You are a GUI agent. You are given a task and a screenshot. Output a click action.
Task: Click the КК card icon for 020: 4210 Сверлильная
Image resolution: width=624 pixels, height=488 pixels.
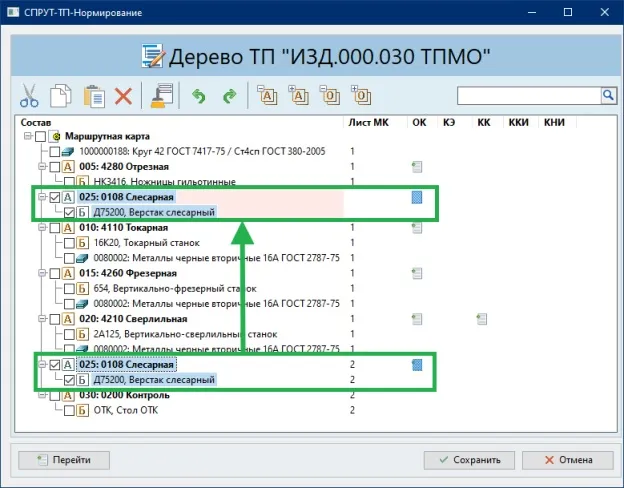coord(482,319)
